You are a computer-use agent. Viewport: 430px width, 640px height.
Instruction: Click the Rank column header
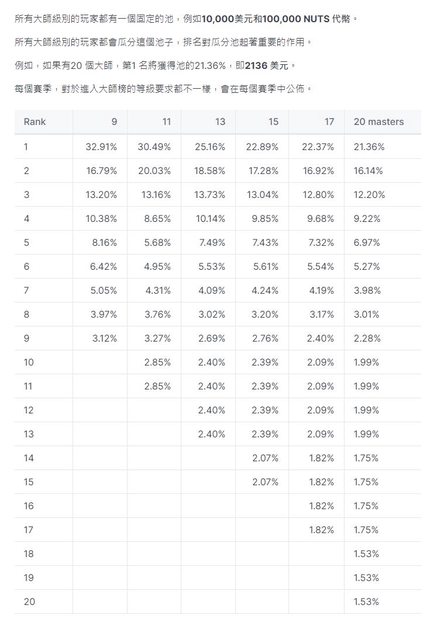[35, 122]
